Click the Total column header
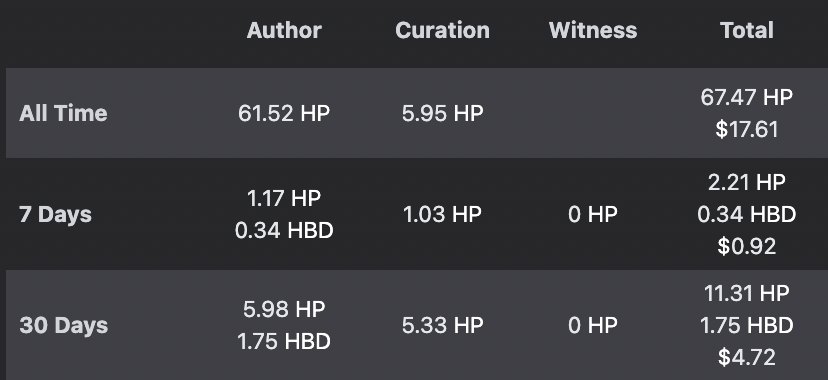The width and height of the screenshot is (828, 380). (x=747, y=30)
